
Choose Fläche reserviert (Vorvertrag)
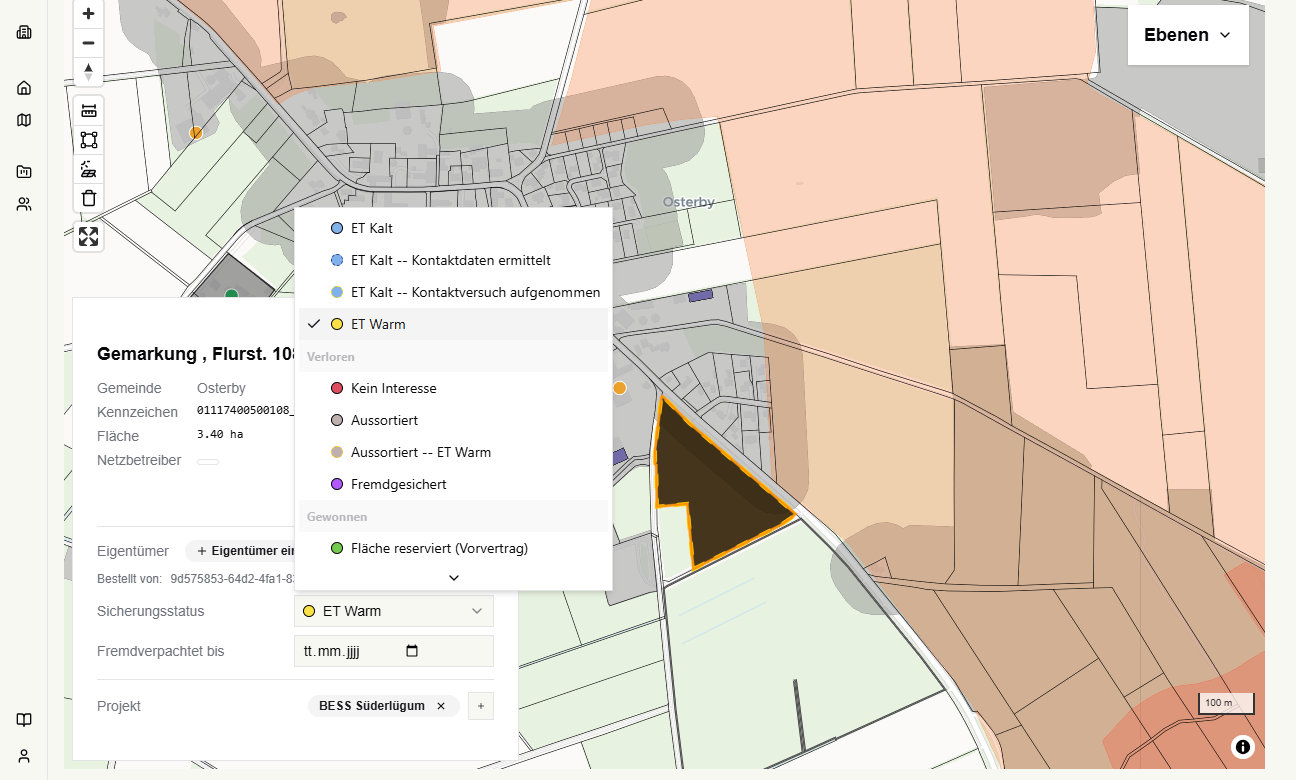click(x=454, y=548)
